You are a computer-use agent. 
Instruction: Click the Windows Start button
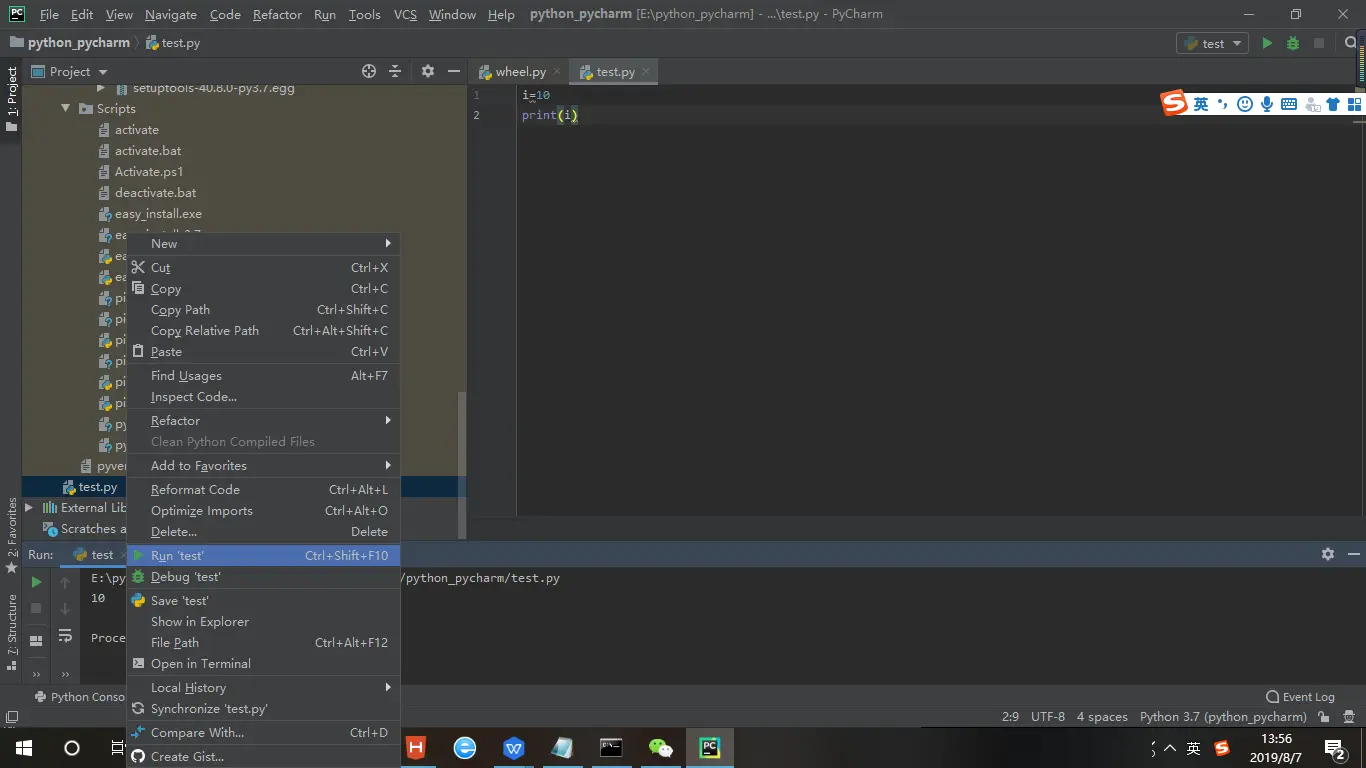[x=24, y=748]
